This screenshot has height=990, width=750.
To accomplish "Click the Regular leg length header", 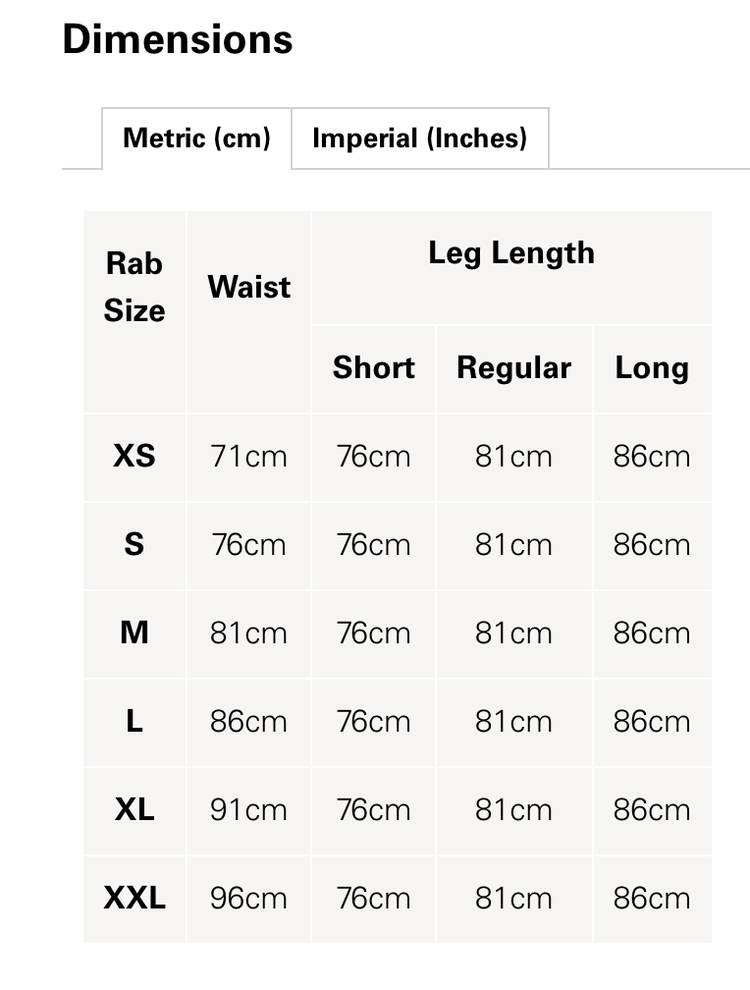I will [x=513, y=367].
